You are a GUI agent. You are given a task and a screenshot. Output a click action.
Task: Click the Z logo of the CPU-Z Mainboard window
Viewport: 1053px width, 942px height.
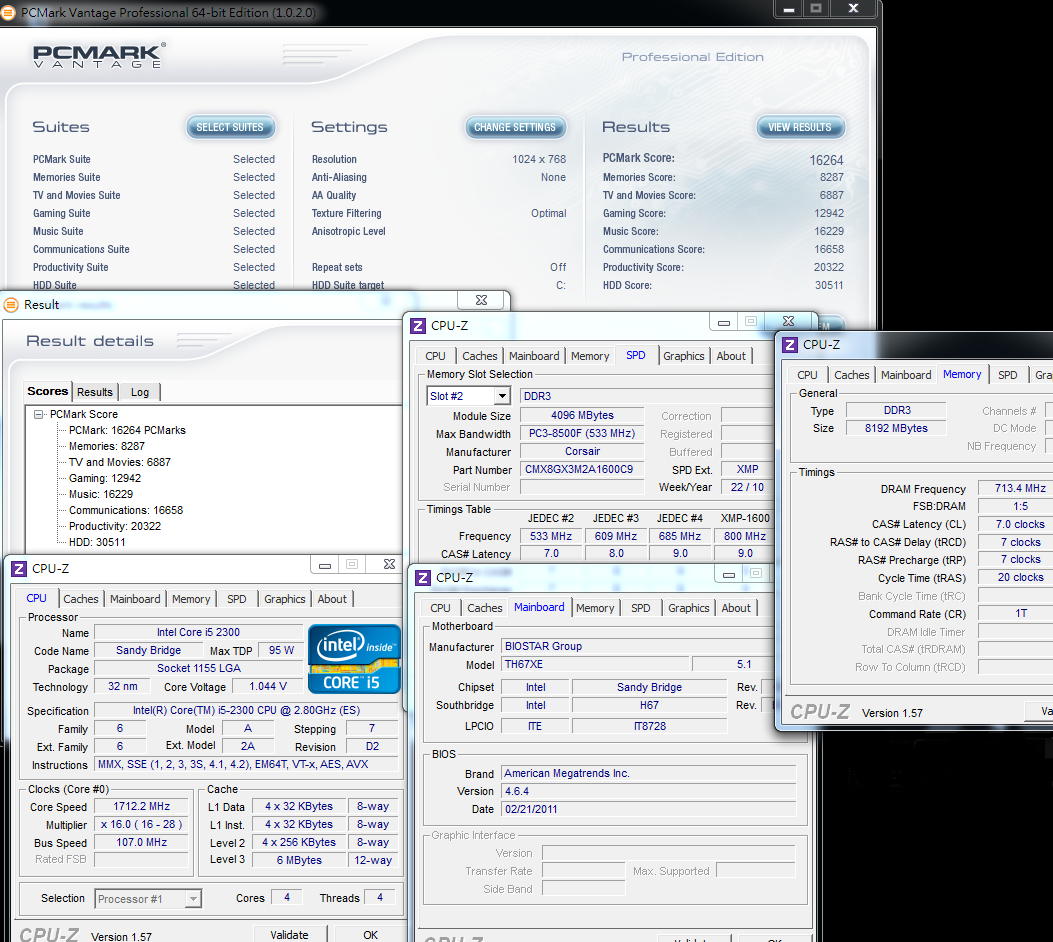[x=423, y=577]
